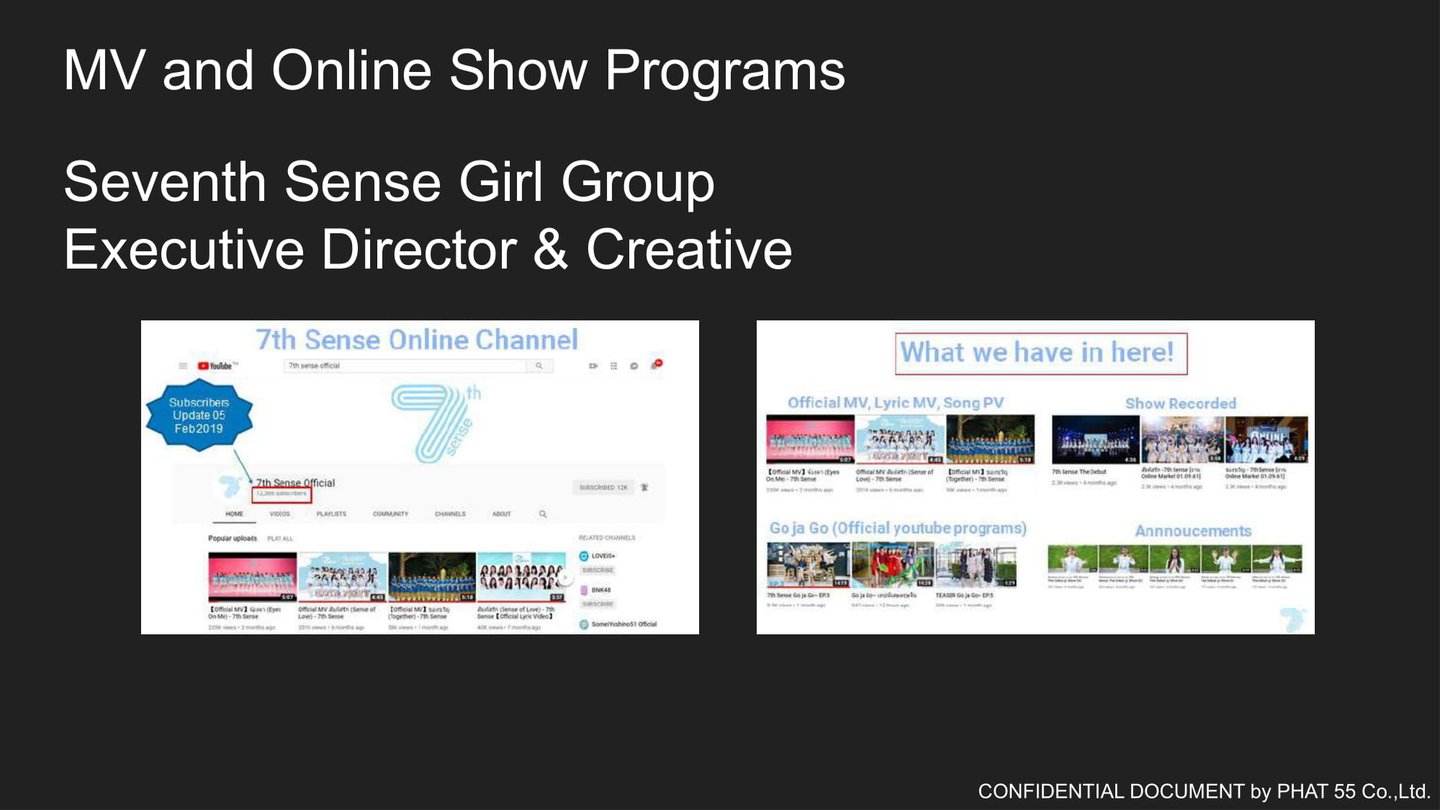Open the messages chat bubble icon
1440x810 pixels.
pos(634,366)
